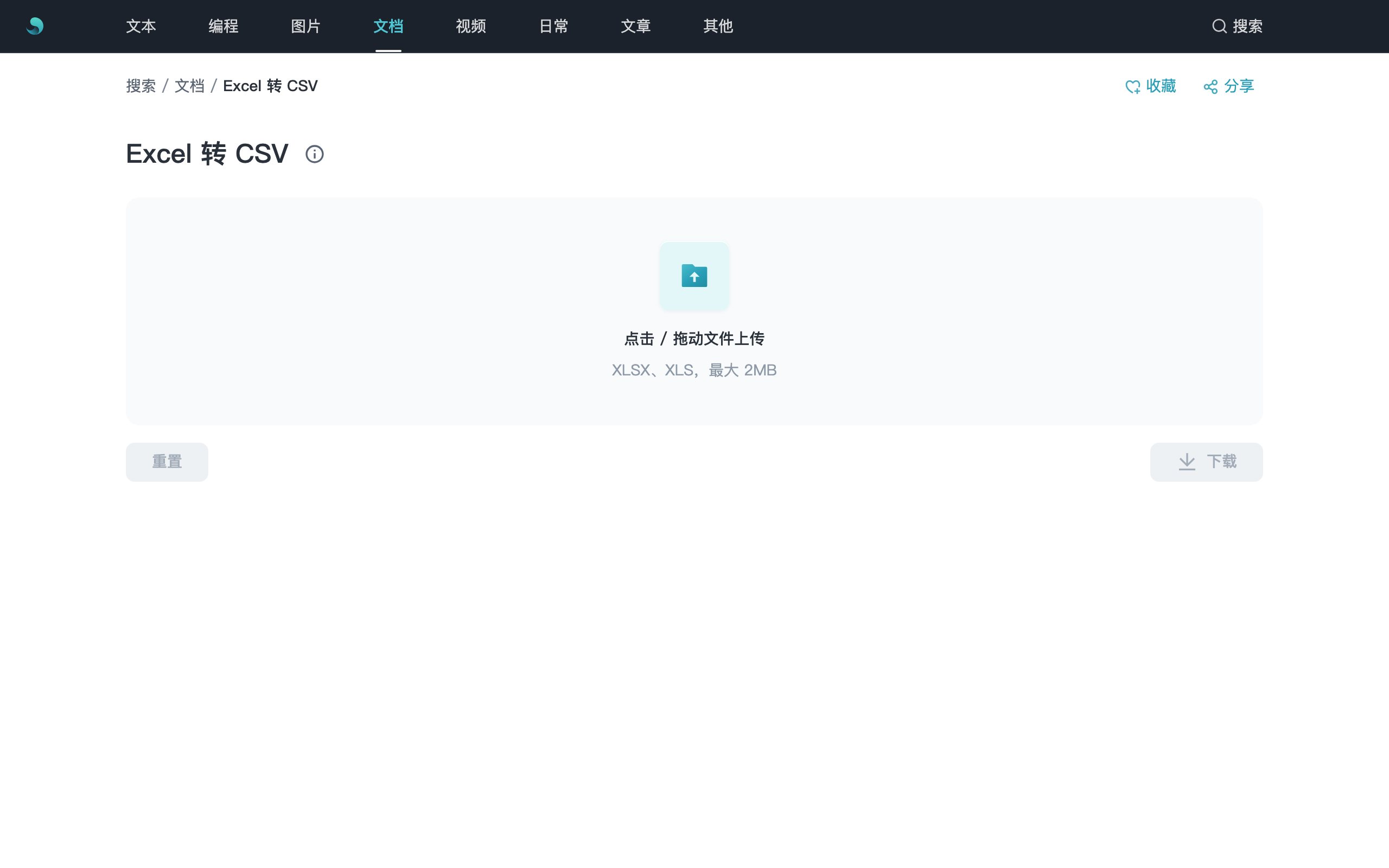
Task: Click the Excel 转 CSV page heading
Action: click(207, 154)
